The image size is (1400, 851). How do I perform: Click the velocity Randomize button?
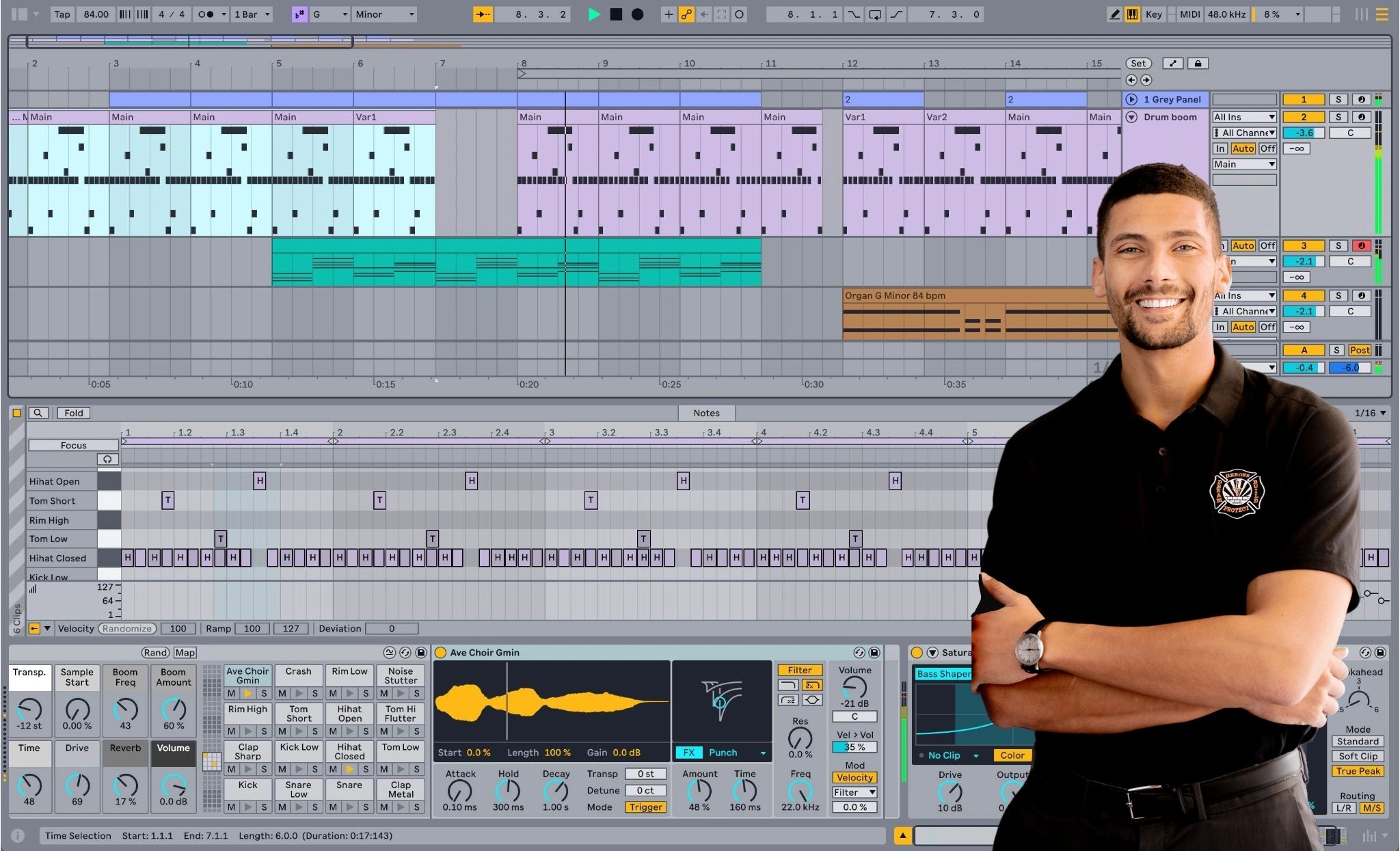[127, 628]
